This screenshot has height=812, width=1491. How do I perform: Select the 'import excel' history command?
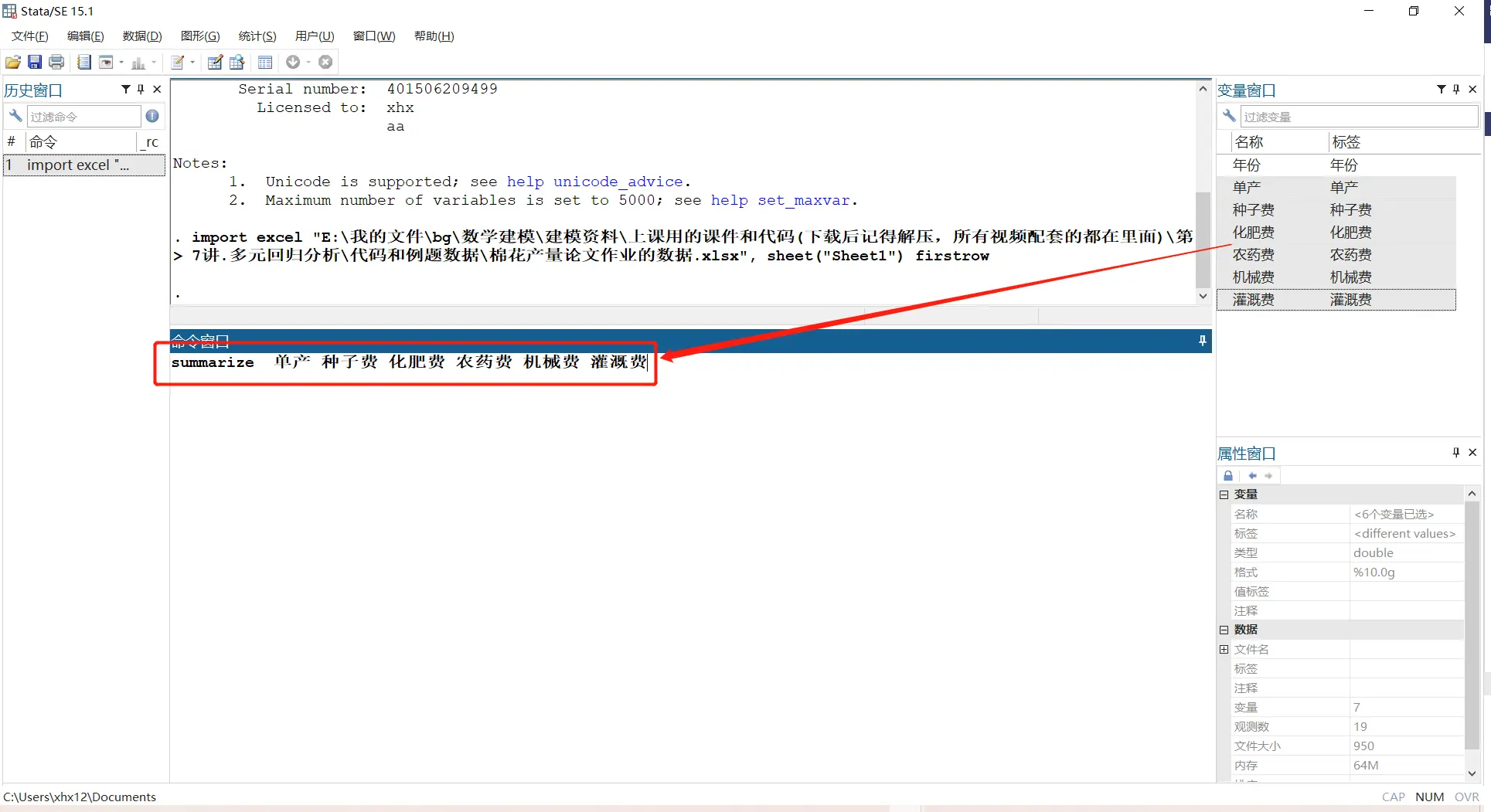[x=84, y=165]
